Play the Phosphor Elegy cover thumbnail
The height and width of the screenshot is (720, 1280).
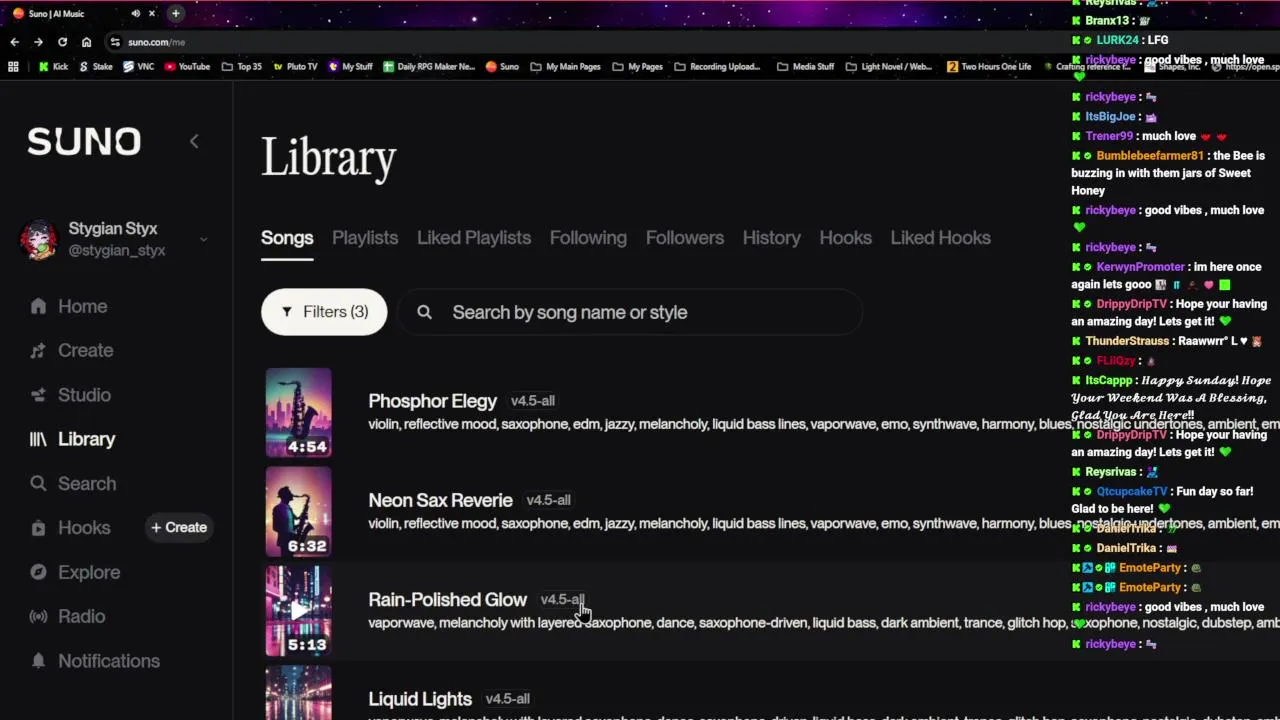pos(298,412)
